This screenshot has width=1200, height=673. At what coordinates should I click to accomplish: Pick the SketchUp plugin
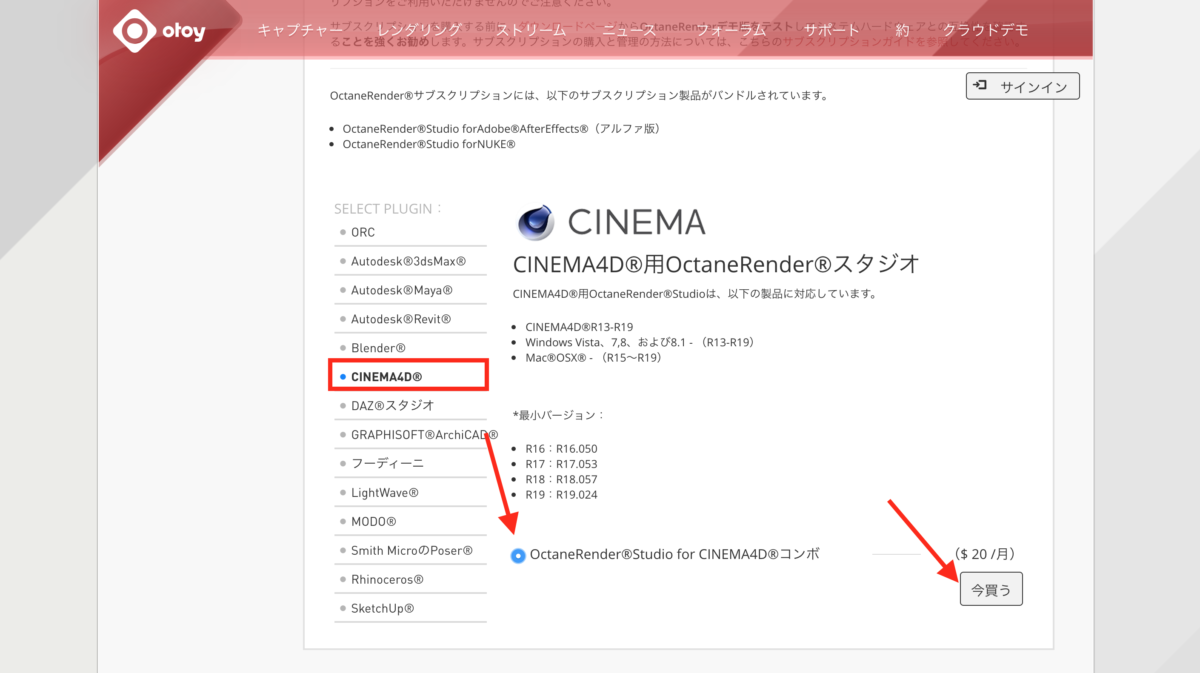(382, 609)
